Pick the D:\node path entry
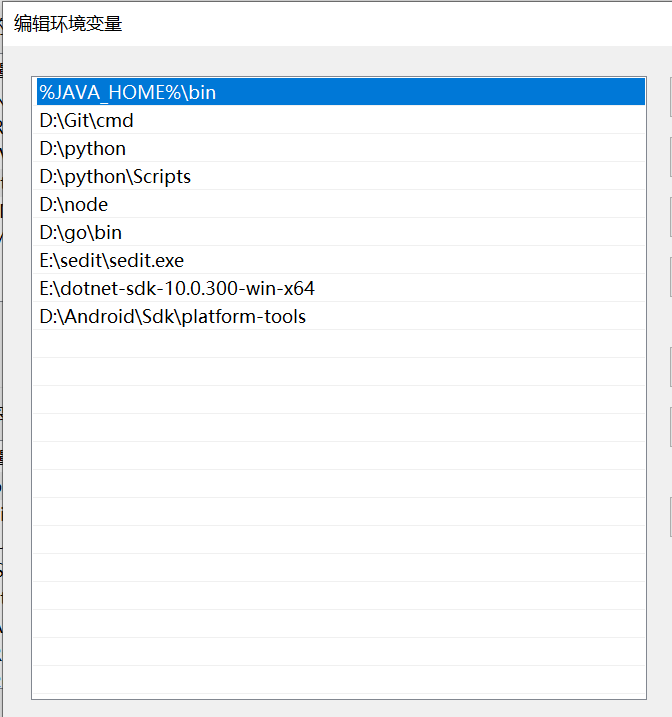672x717 pixels. pos(339,204)
